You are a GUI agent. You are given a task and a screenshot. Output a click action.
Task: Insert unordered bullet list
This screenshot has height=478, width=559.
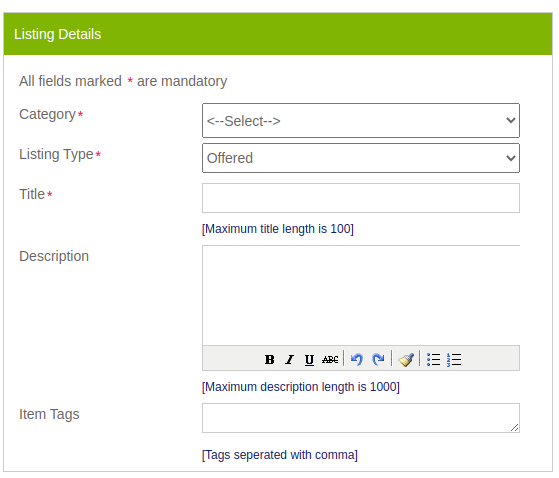434,359
